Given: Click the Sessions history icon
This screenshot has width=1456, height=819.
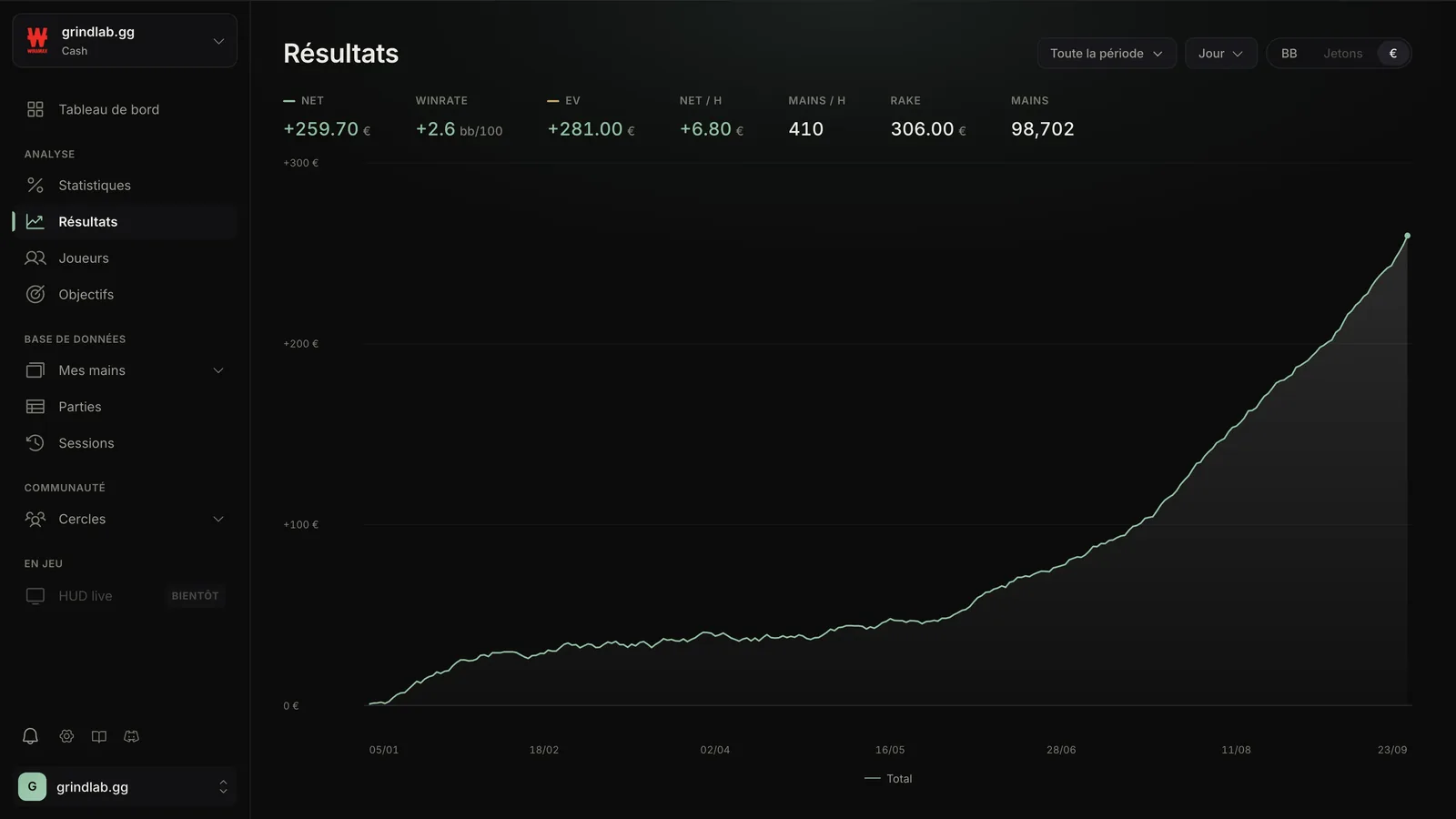Looking at the screenshot, I should pyautogui.click(x=35, y=443).
